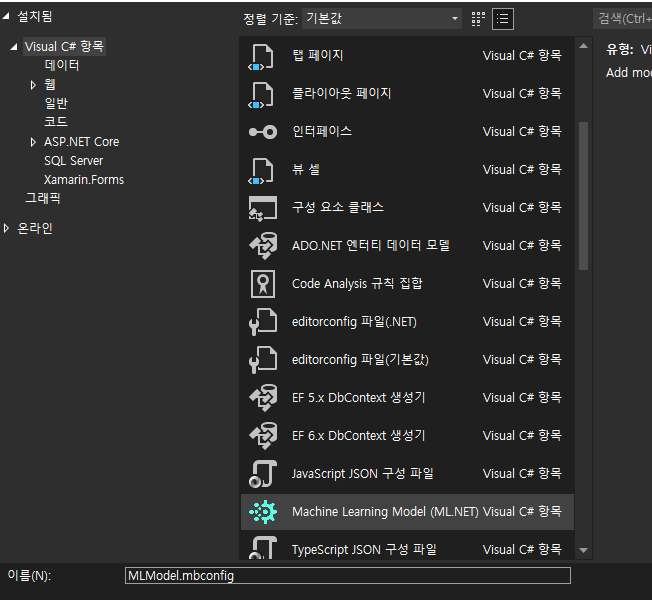Click the 웹 category label
The width and height of the screenshot is (652, 600).
[x=50, y=85]
